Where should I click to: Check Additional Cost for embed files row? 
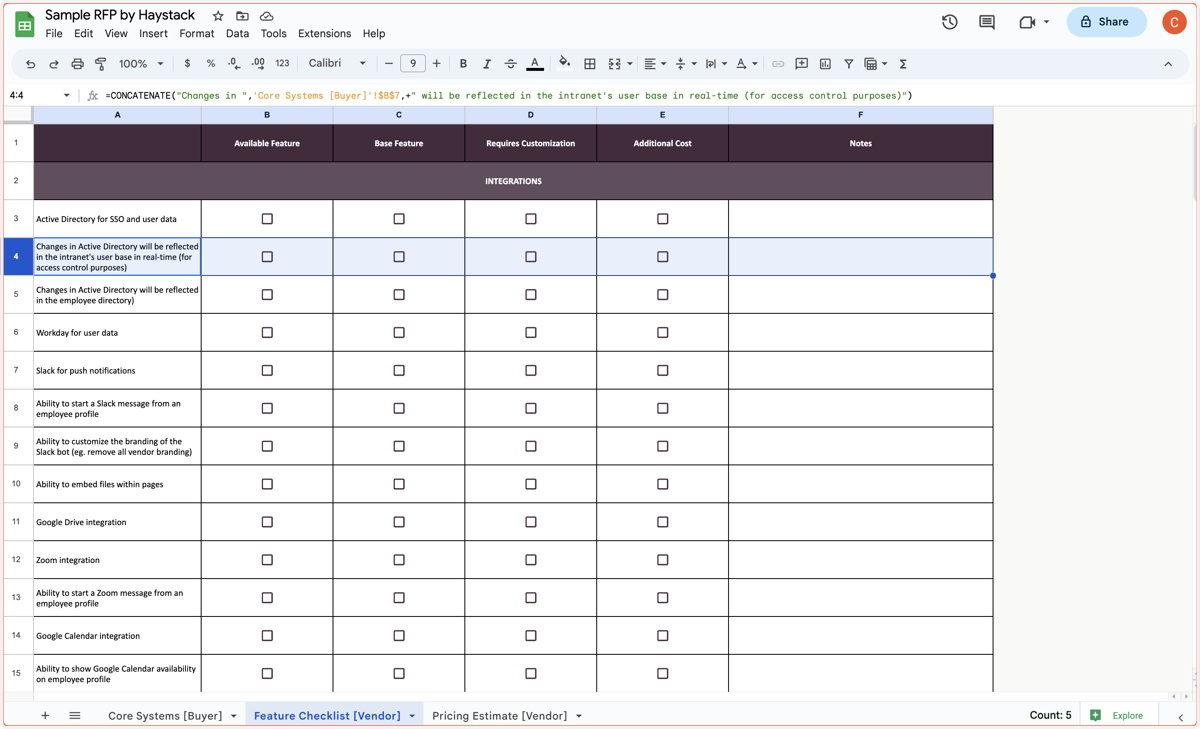pyautogui.click(x=663, y=484)
